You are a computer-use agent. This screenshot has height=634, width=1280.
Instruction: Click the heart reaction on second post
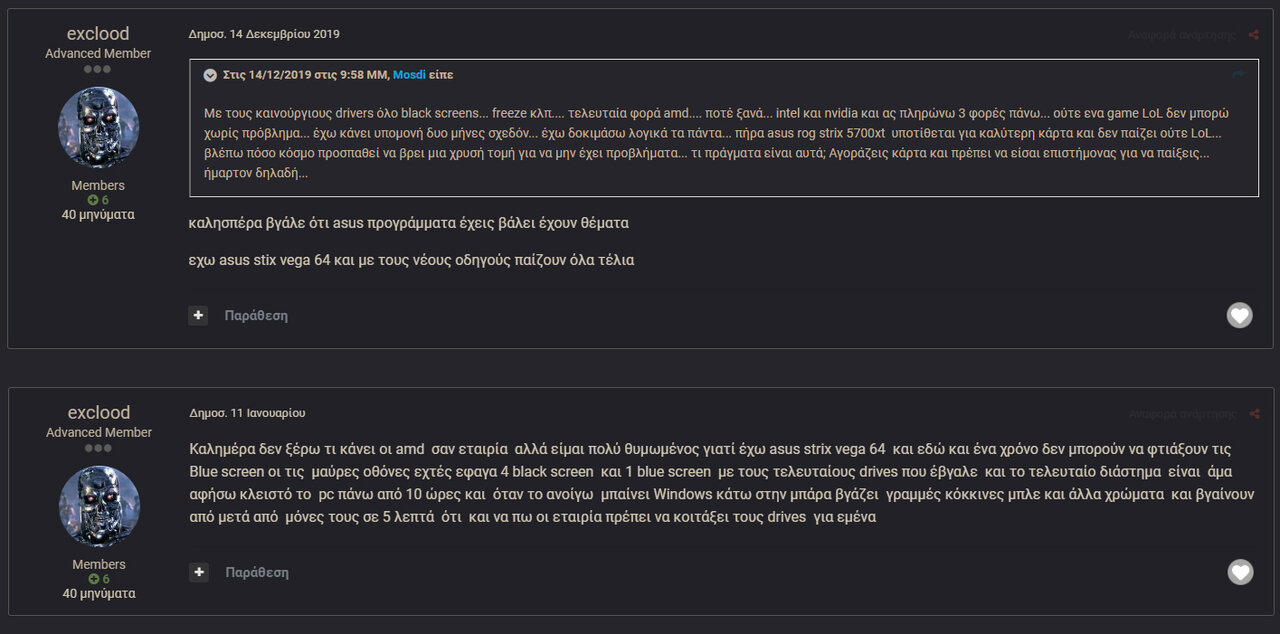(1240, 572)
